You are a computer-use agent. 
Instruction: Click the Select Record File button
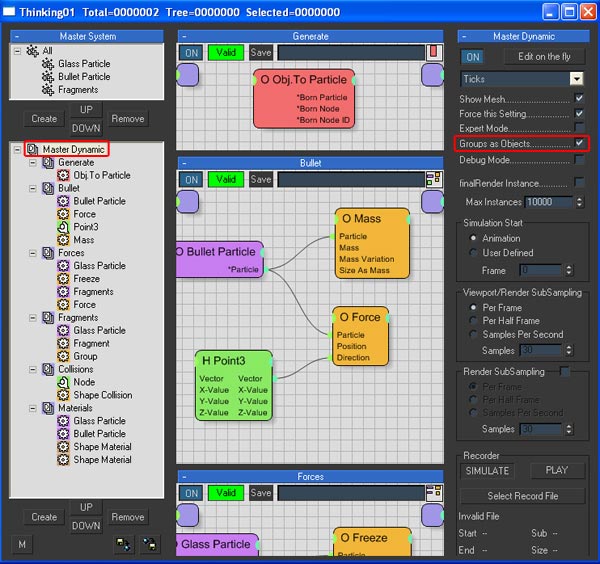click(523, 496)
